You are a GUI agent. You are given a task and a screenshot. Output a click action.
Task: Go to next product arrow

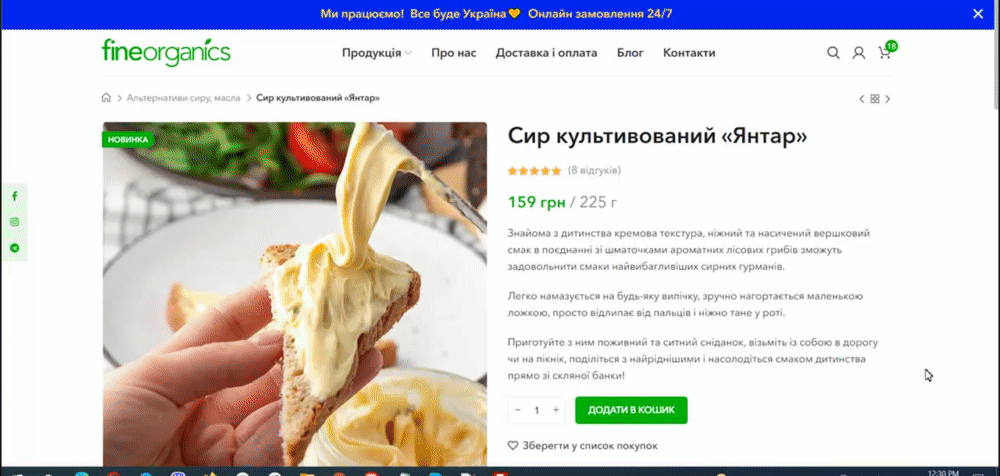coord(888,99)
